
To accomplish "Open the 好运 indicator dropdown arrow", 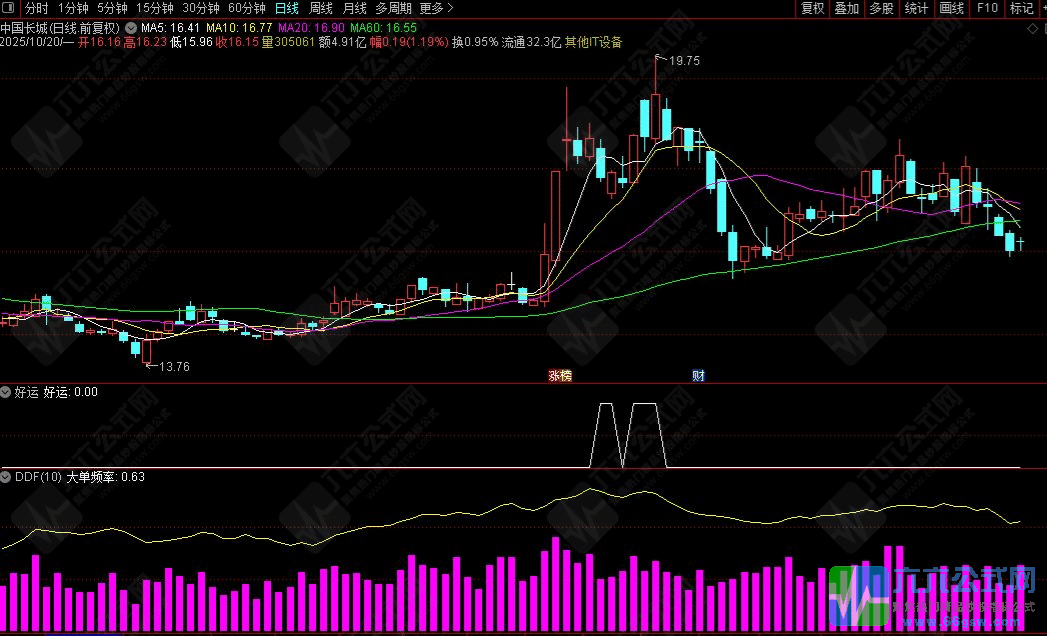I will [6, 392].
